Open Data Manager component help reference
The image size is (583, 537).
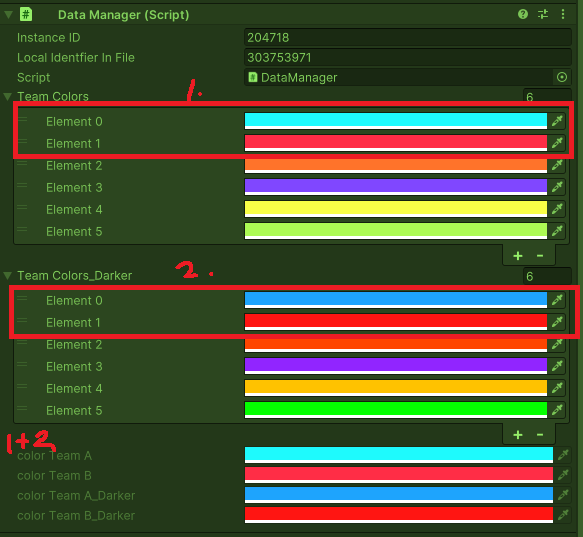point(523,15)
